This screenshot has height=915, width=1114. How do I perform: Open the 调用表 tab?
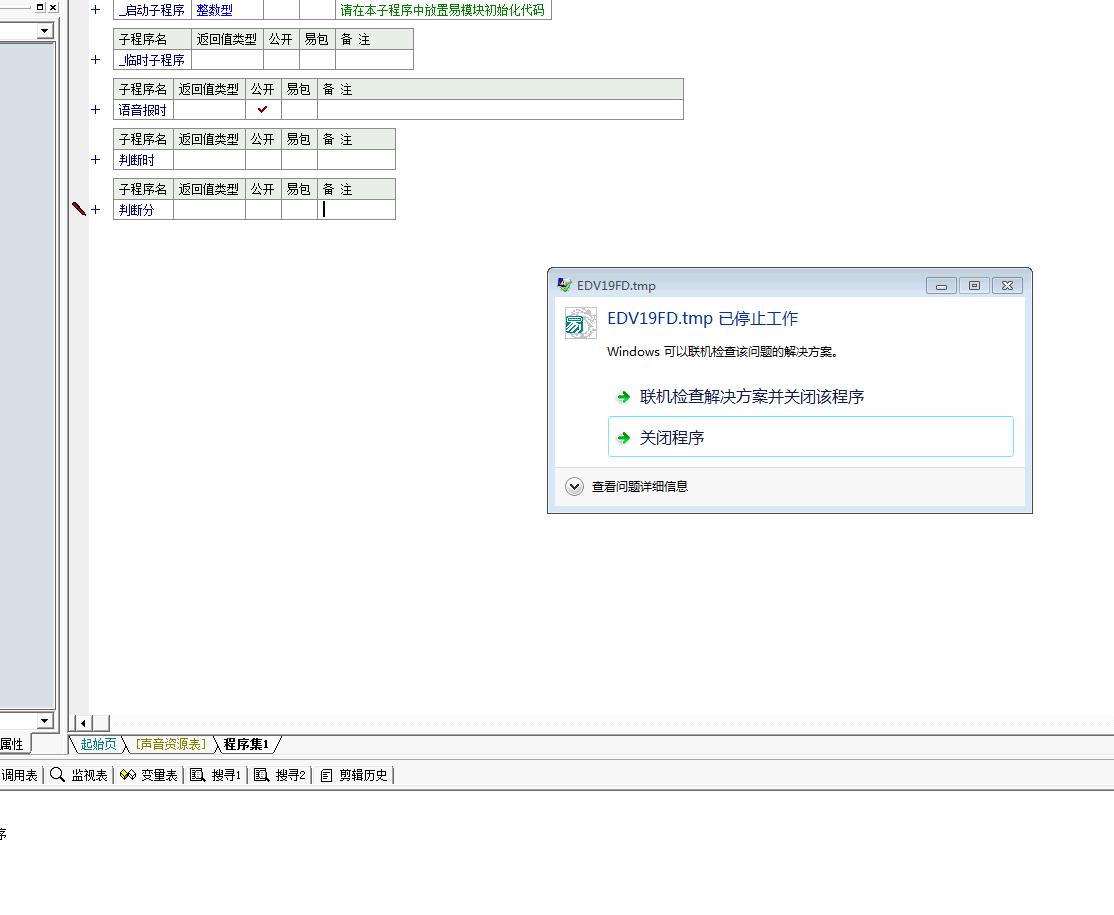click(19, 775)
